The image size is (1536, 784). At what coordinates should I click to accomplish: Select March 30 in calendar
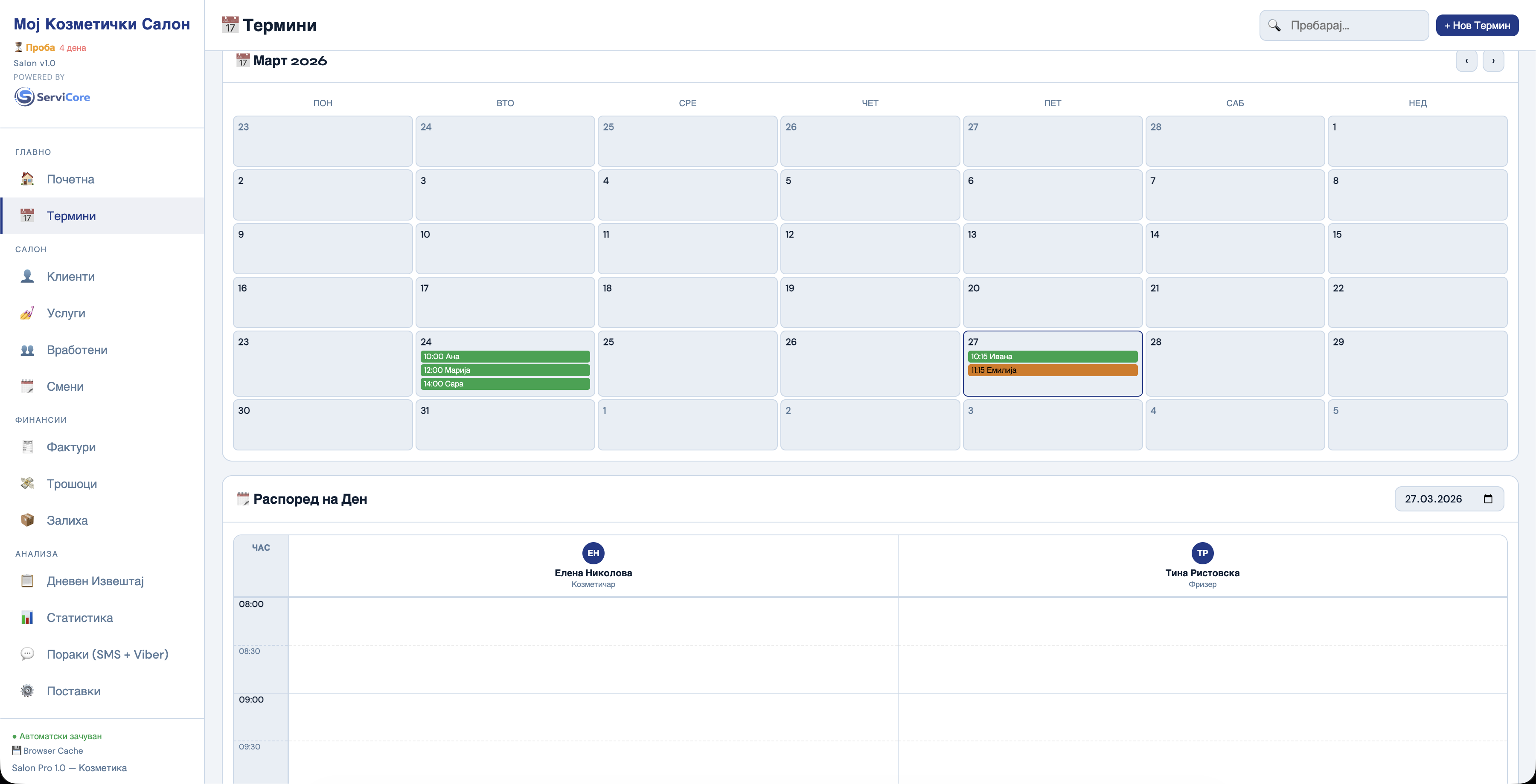pos(323,424)
